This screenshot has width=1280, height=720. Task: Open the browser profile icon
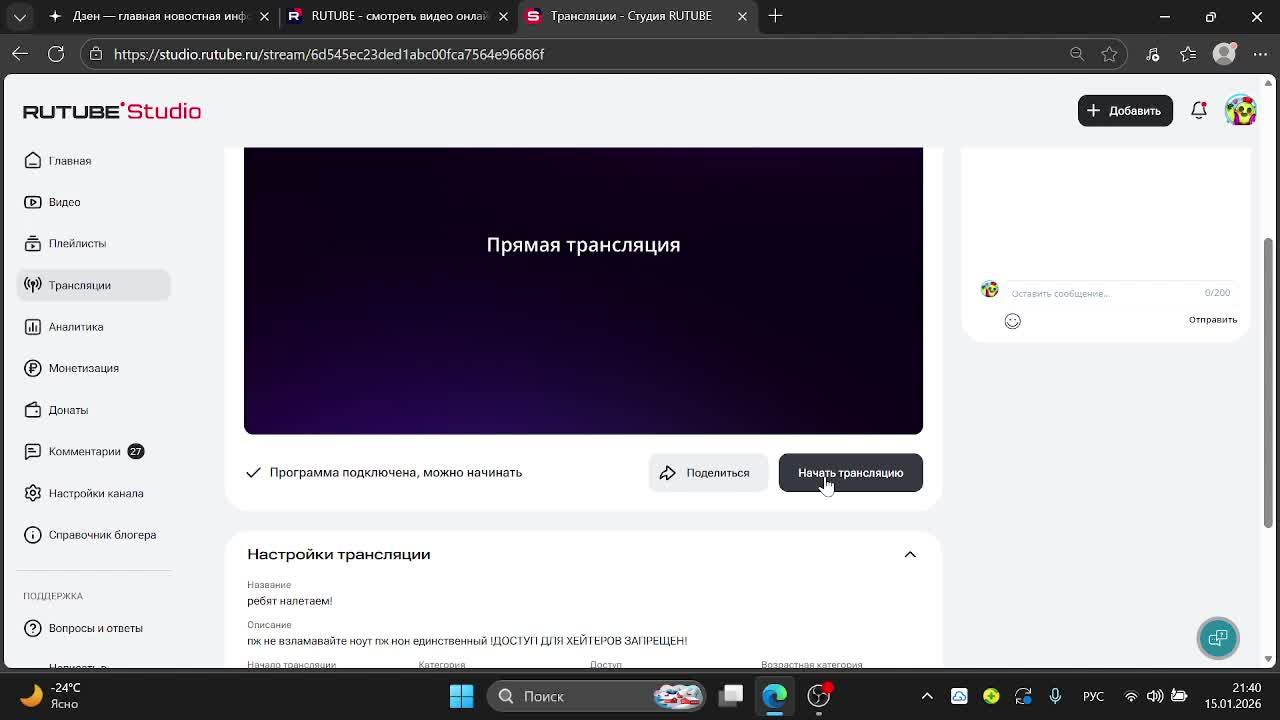click(1224, 54)
